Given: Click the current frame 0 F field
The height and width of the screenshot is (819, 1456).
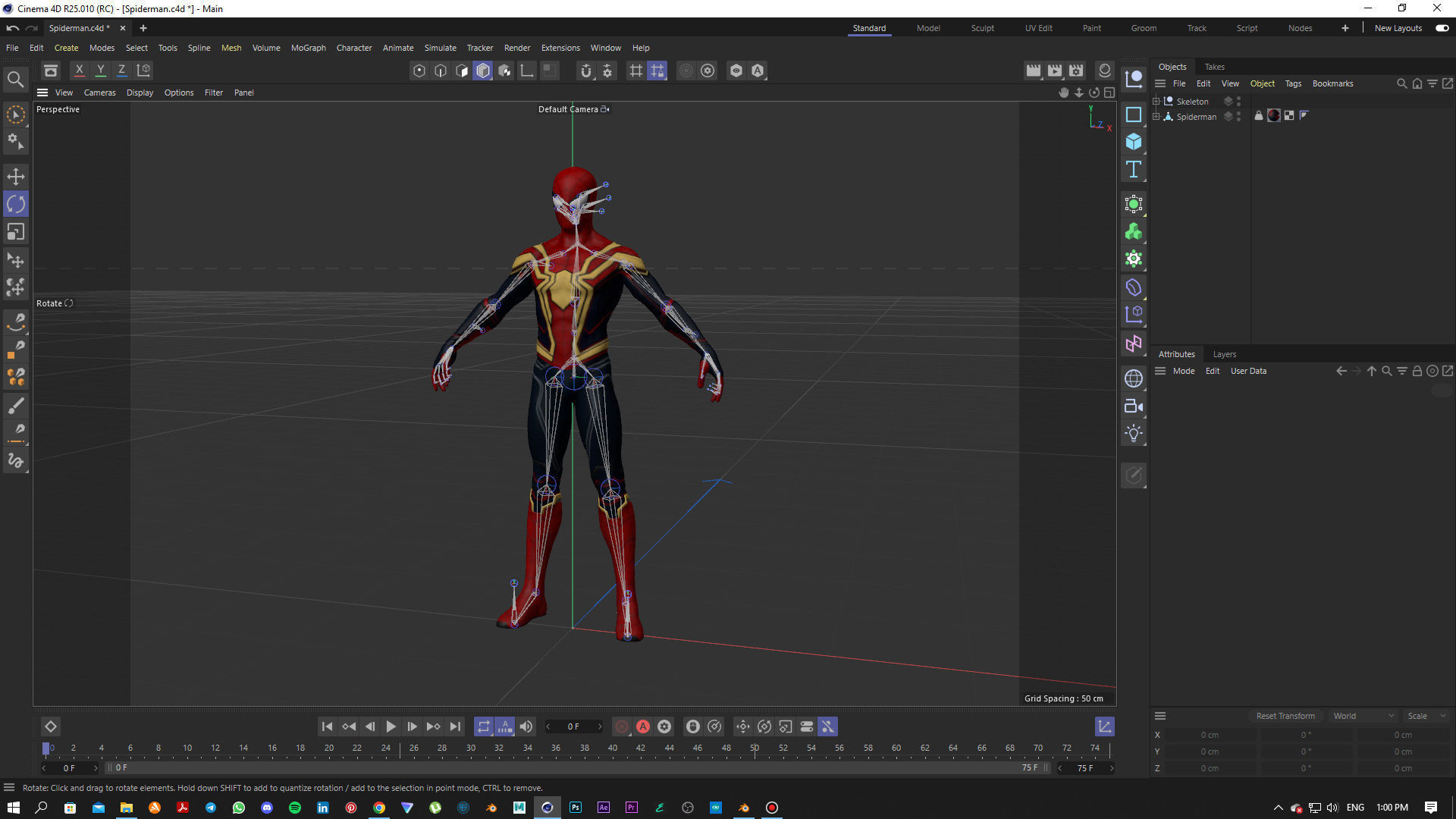Looking at the screenshot, I should 573,726.
